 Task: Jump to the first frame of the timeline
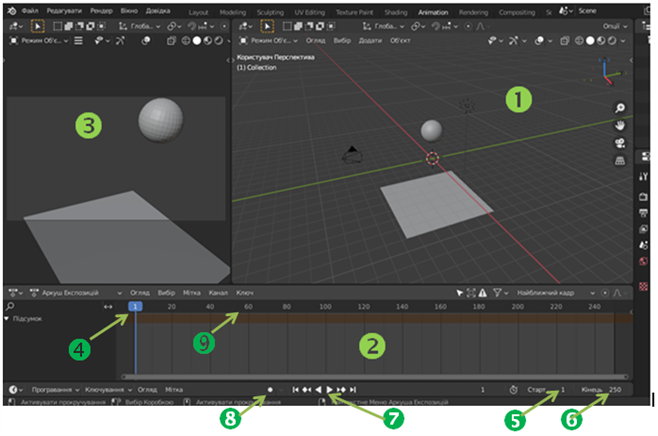coord(294,389)
